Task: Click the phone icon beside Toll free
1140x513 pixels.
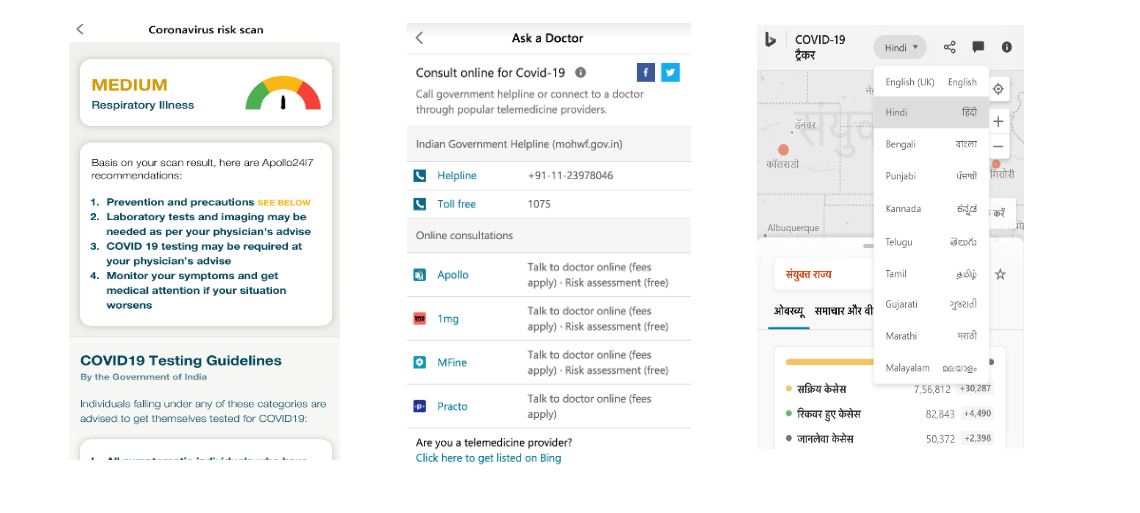Action: pos(420,204)
